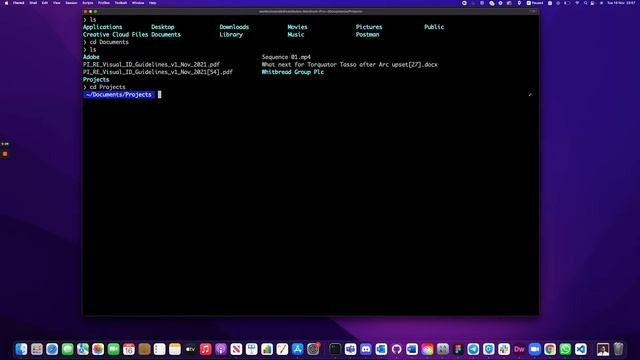This screenshot has height=360, width=640.
Task: Click 'Whitbread Group Plc' directory entry
Action: 293,72
